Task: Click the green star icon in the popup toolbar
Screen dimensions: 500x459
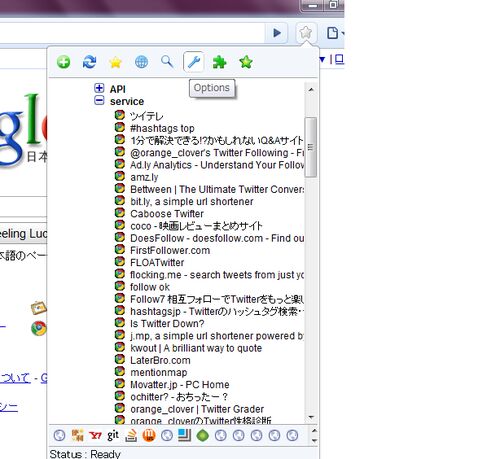Action: 246,62
